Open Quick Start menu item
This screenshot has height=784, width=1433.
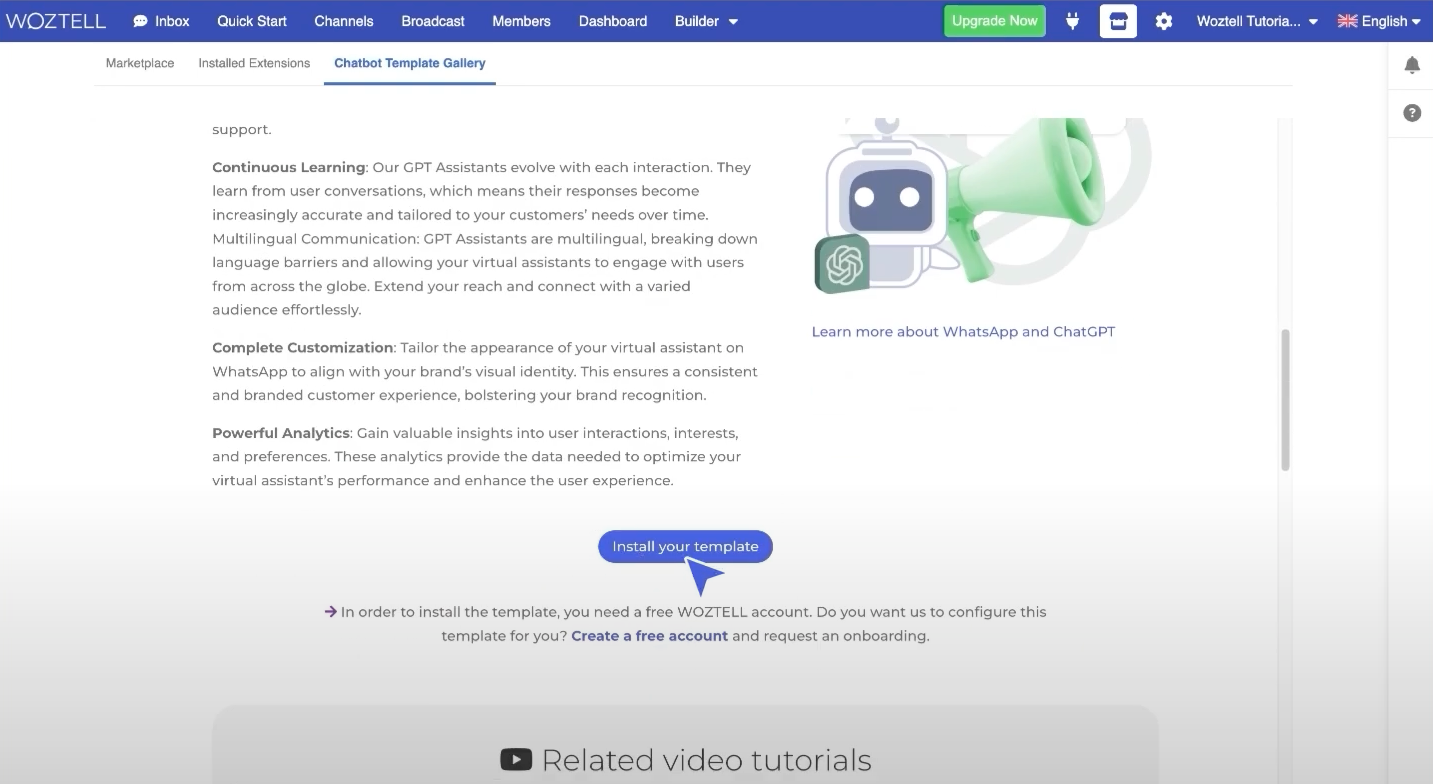pyautogui.click(x=252, y=21)
